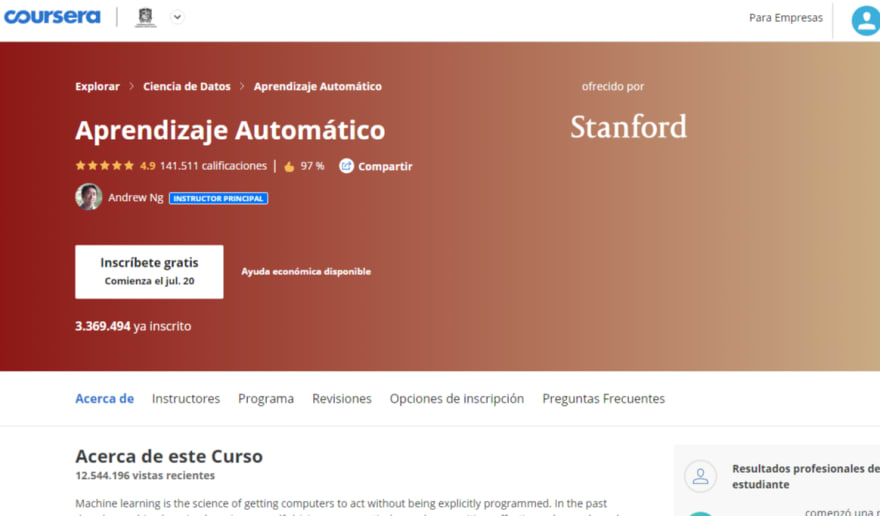Select the Acerca de tab
The image size is (880, 516).
click(104, 399)
